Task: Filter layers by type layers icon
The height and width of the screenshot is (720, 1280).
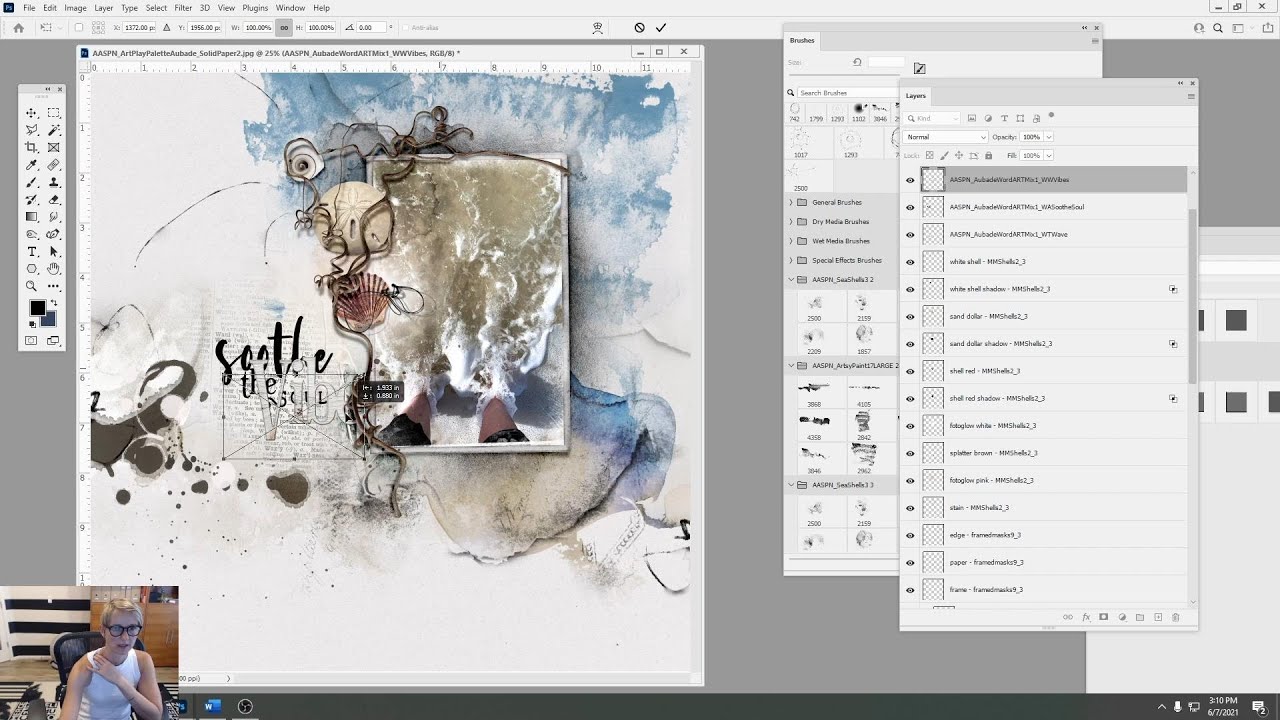Action: pos(1004,118)
